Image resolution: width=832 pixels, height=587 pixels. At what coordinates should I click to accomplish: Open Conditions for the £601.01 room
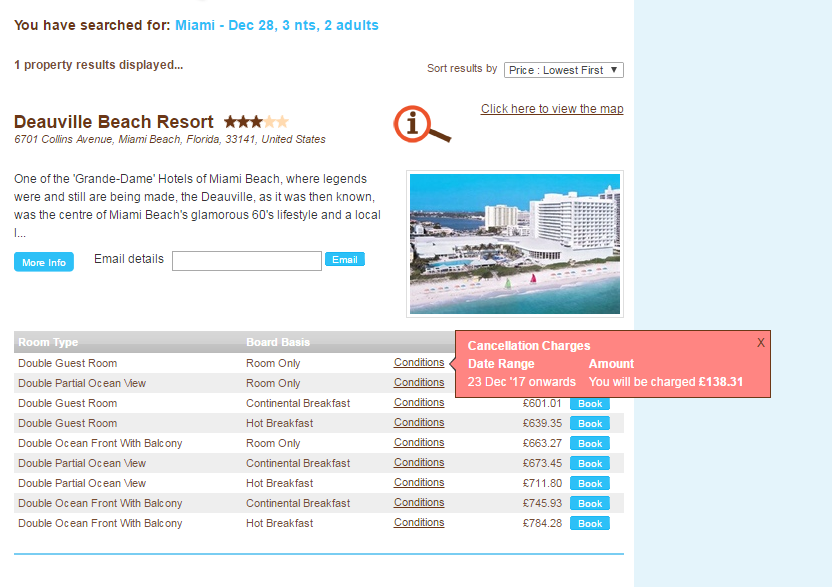point(419,403)
